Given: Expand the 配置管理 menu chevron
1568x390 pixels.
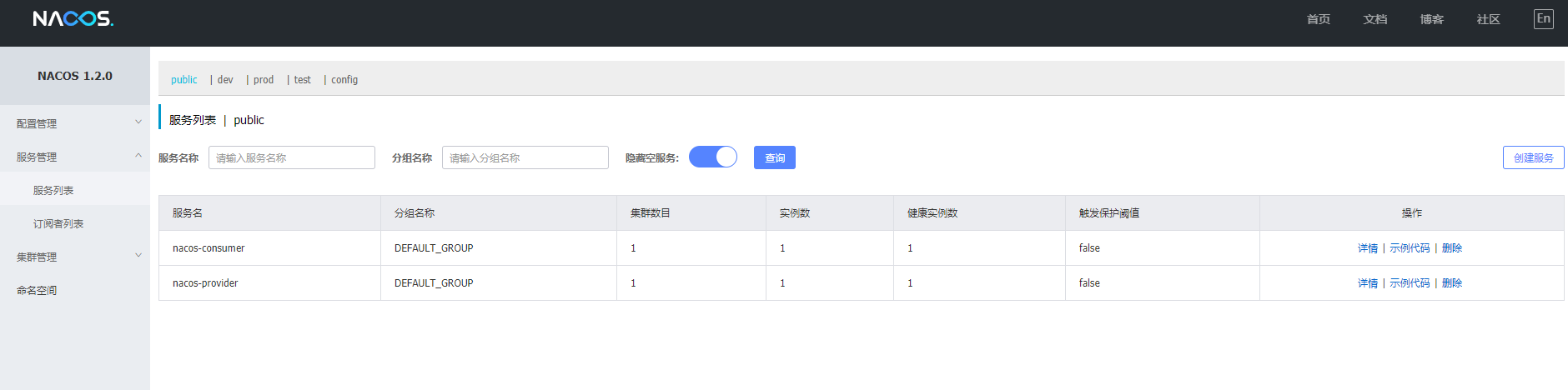Looking at the screenshot, I should pos(138,122).
